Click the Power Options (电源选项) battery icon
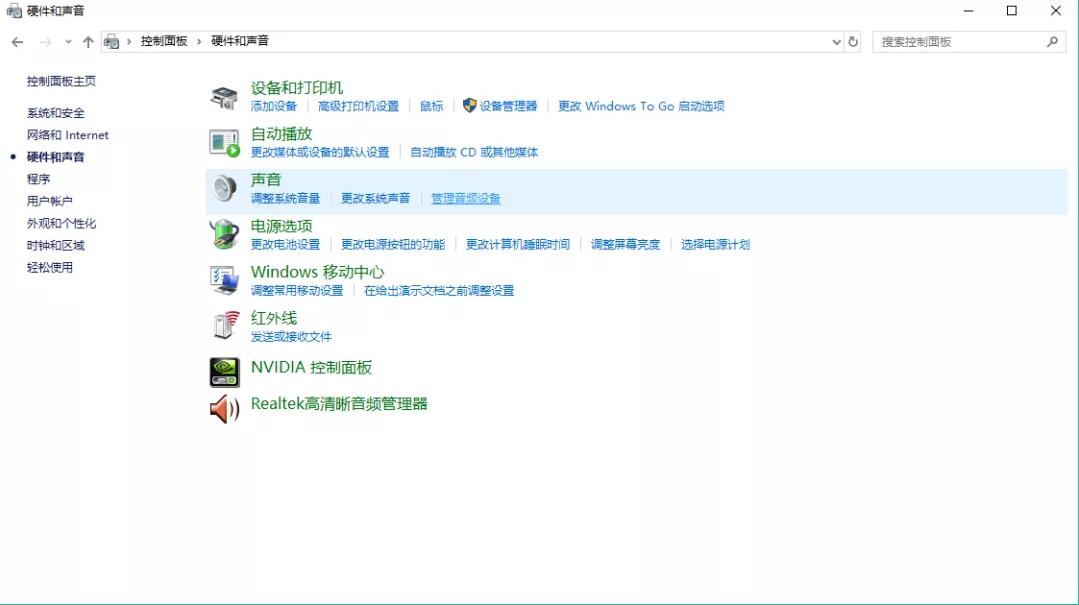This screenshot has width=1079, height=605. [x=224, y=235]
